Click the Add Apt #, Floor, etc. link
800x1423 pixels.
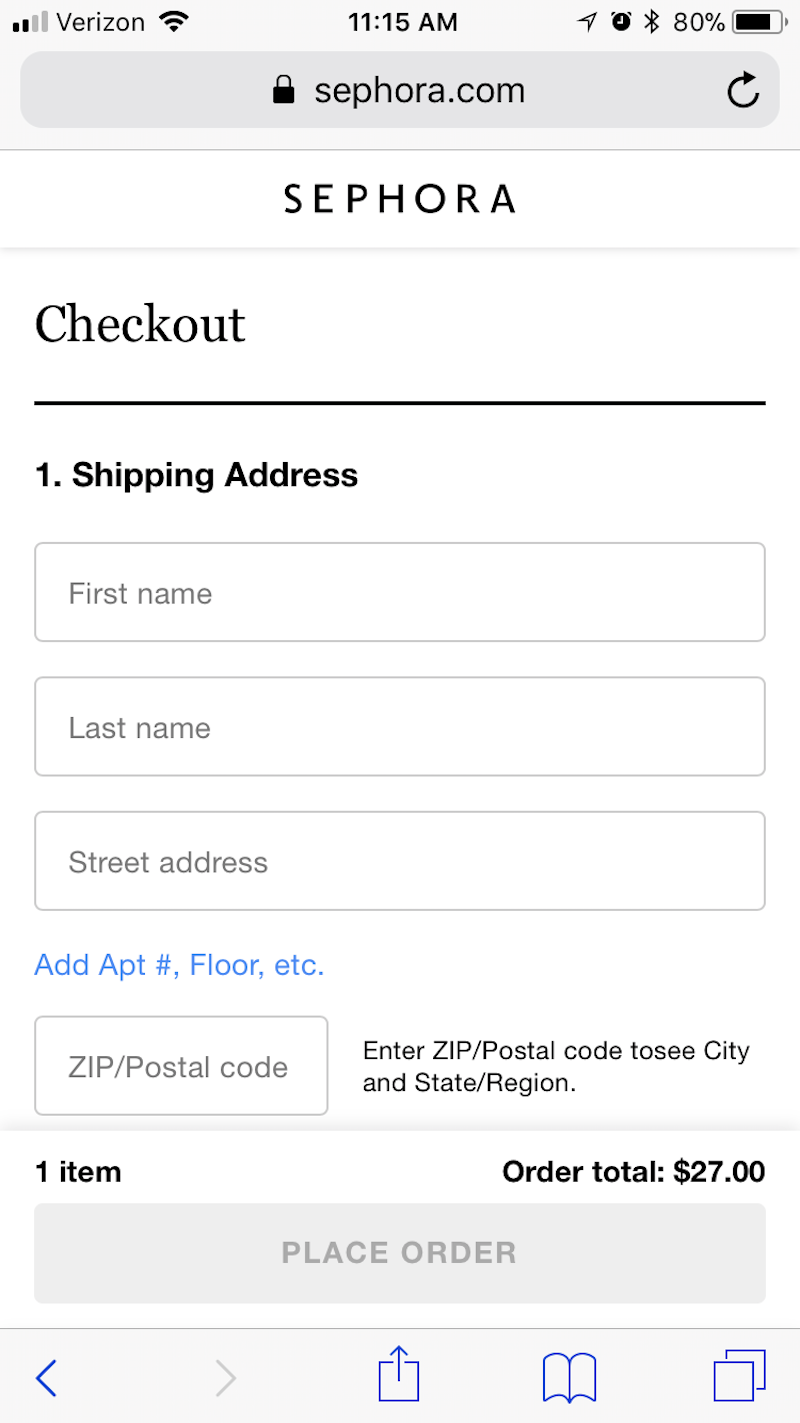pyautogui.click(x=180, y=965)
